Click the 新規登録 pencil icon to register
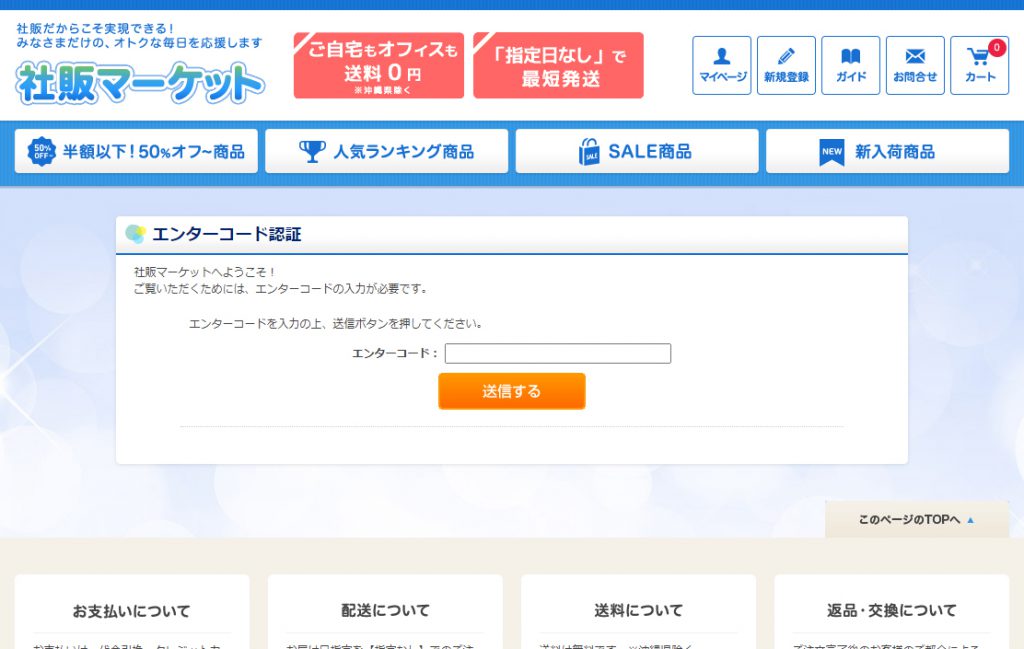Image resolution: width=1024 pixels, height=649 pixels. (786, 58)
